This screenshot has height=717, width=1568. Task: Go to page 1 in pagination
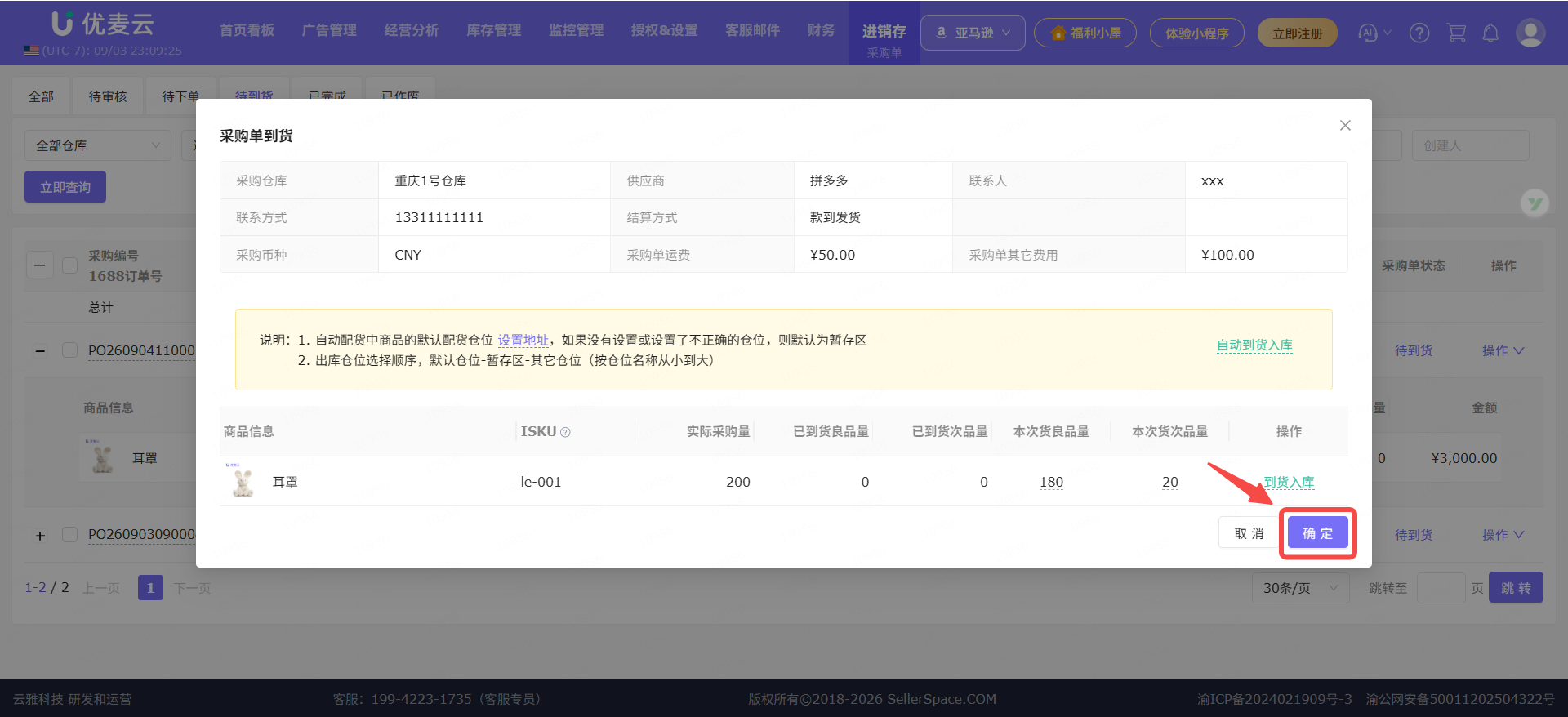coord(150,588)
